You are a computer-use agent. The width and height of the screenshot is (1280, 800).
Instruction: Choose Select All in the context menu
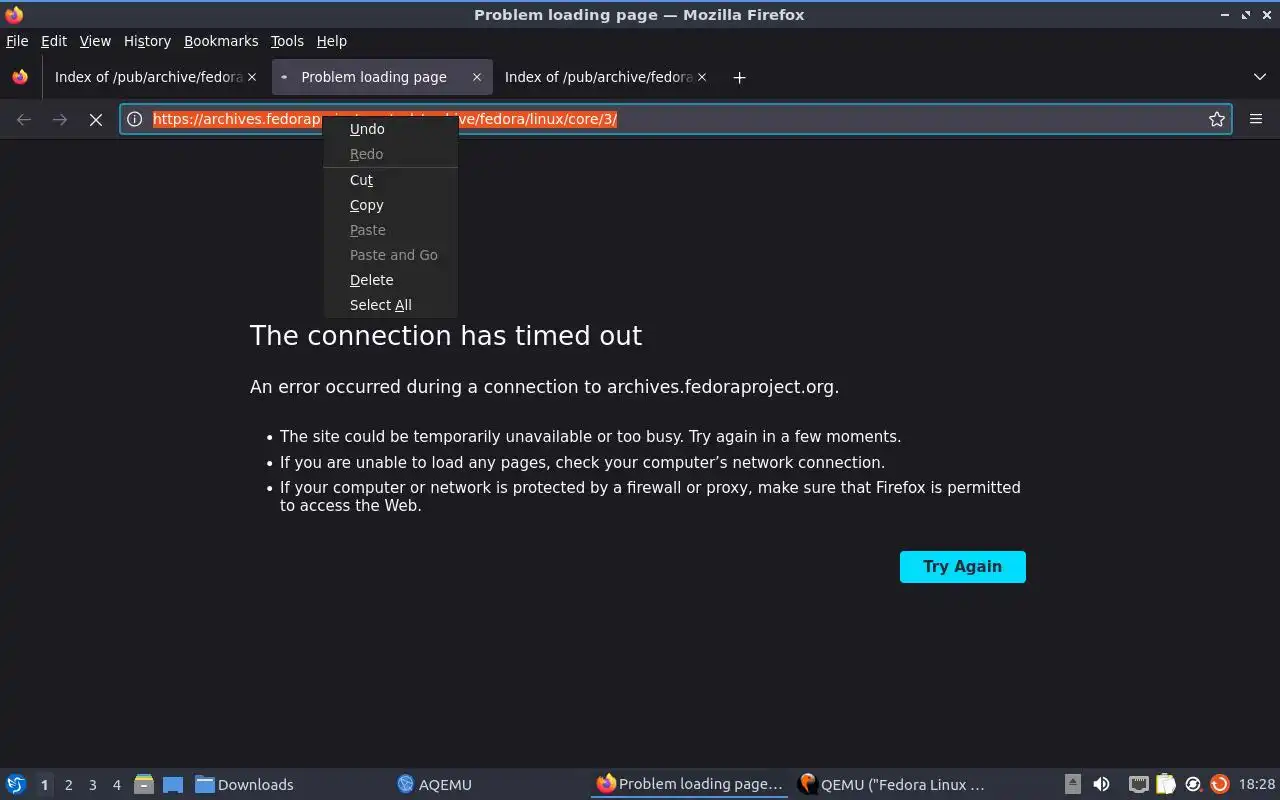pos(391,305)
